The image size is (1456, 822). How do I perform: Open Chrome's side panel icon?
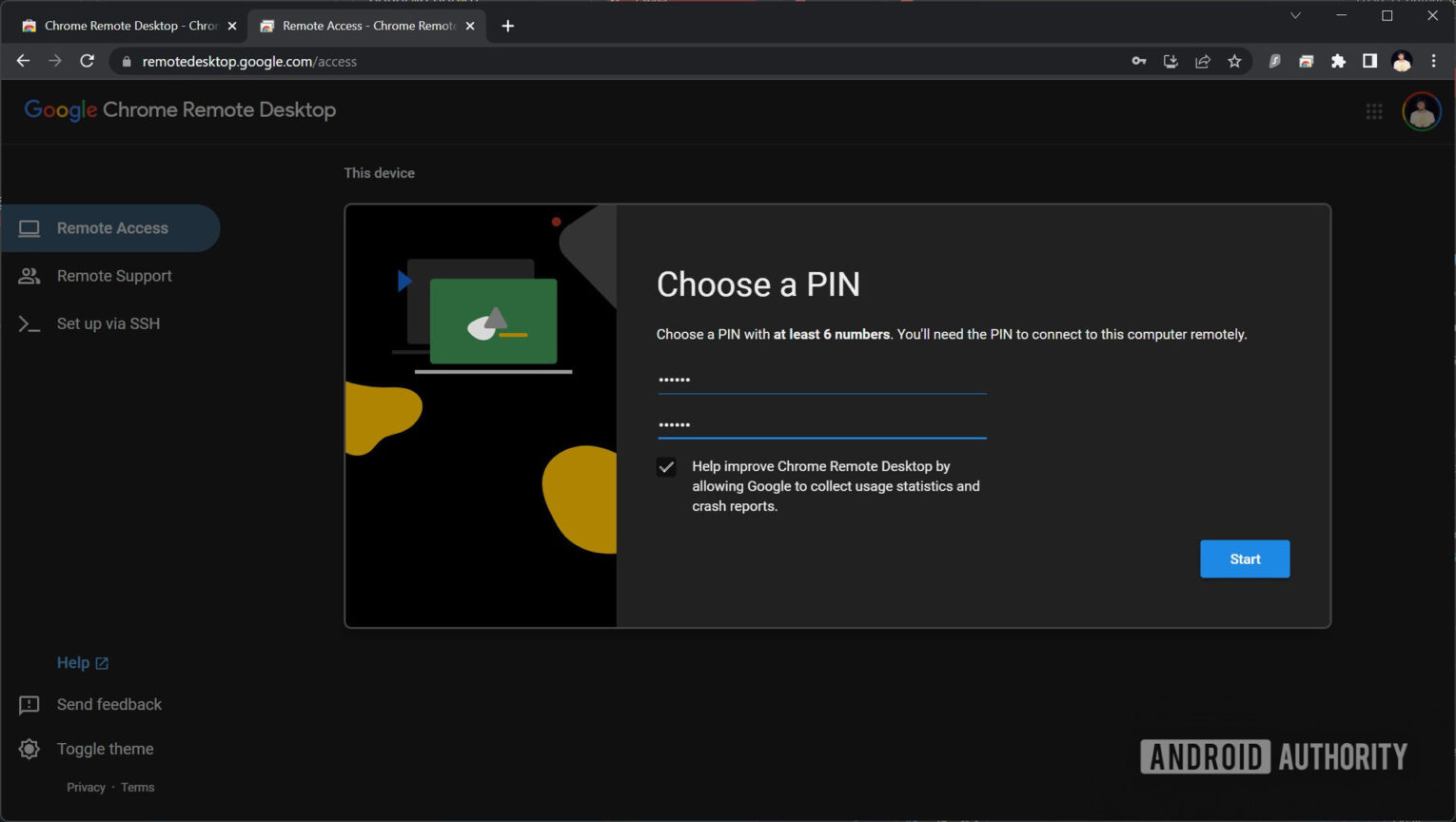pyautogui.click(x=1369, y=60)
